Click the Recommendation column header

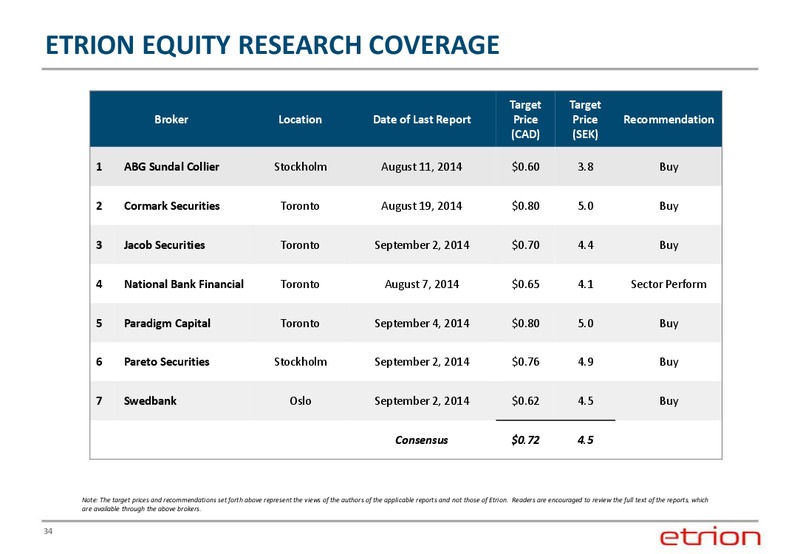tap(668, 119)
